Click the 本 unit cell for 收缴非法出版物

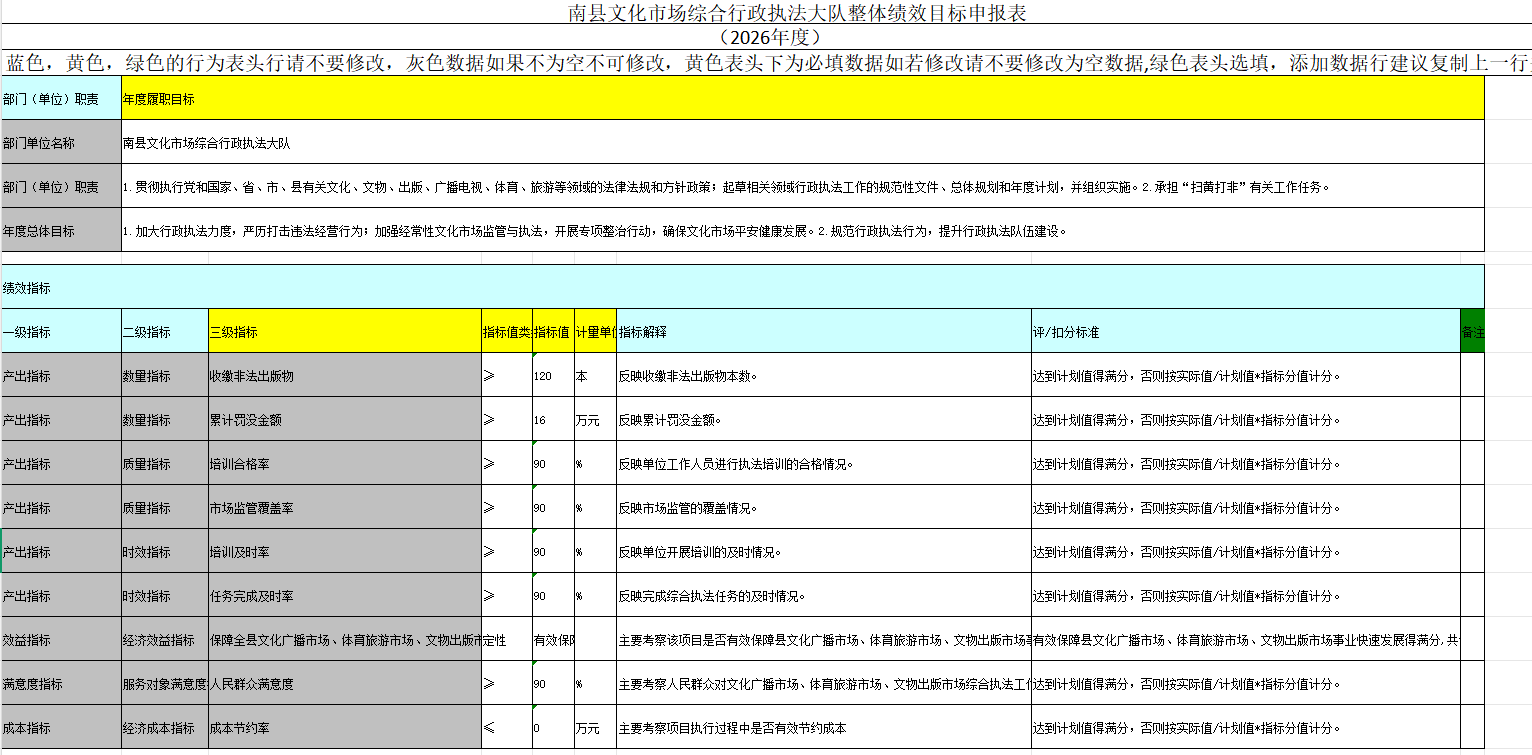coord(594,376)
